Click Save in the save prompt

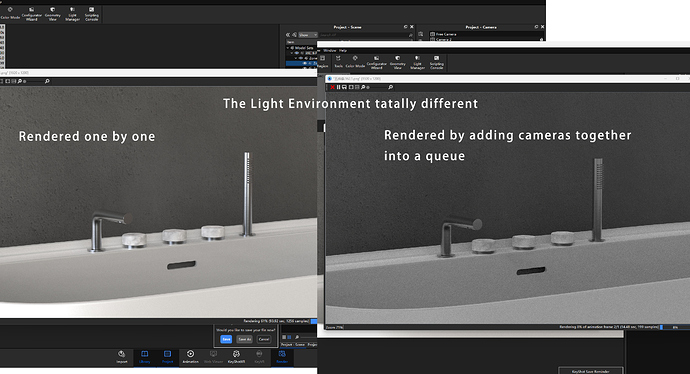(226, 339)
